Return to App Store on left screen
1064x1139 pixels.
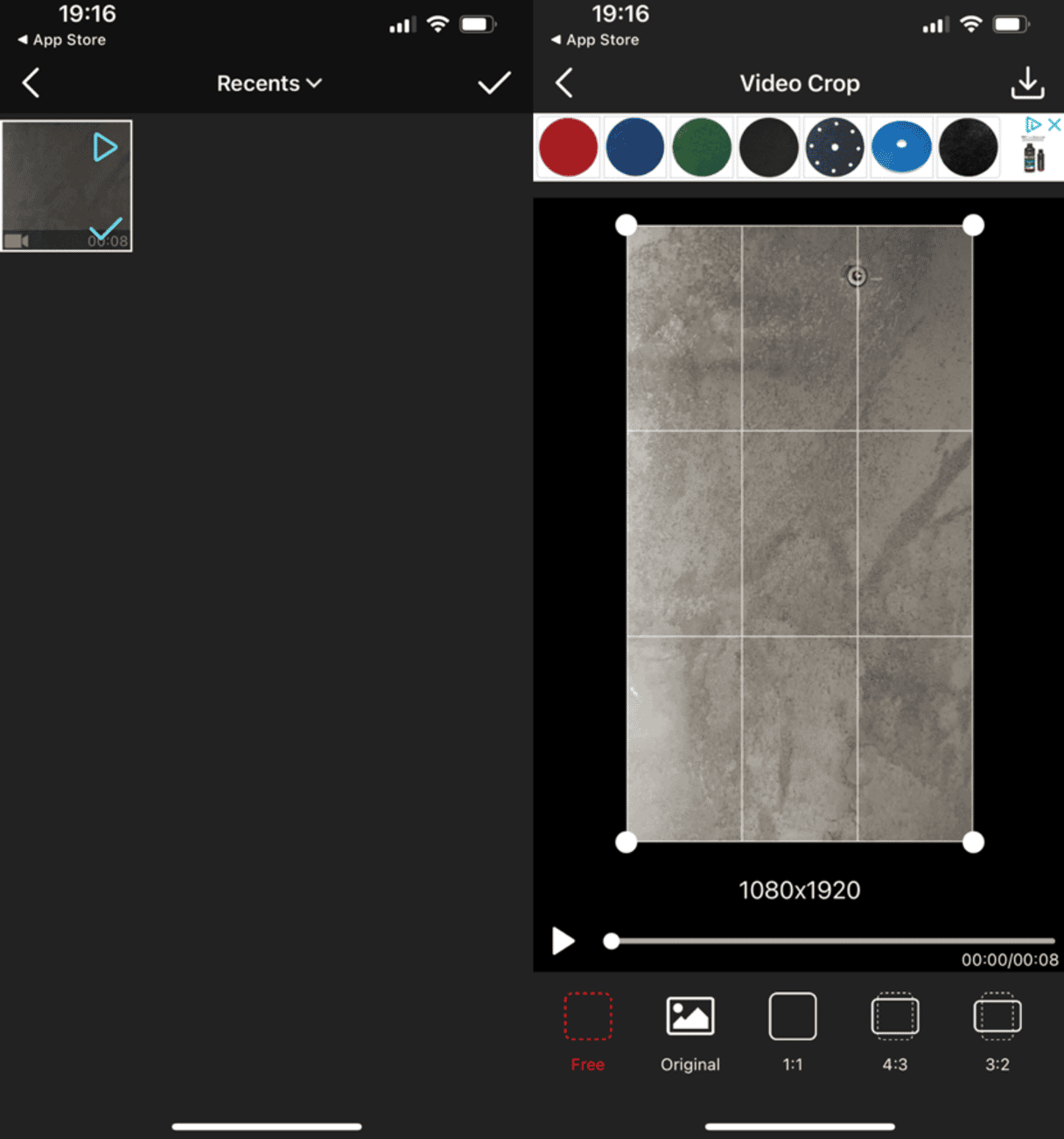61,40
